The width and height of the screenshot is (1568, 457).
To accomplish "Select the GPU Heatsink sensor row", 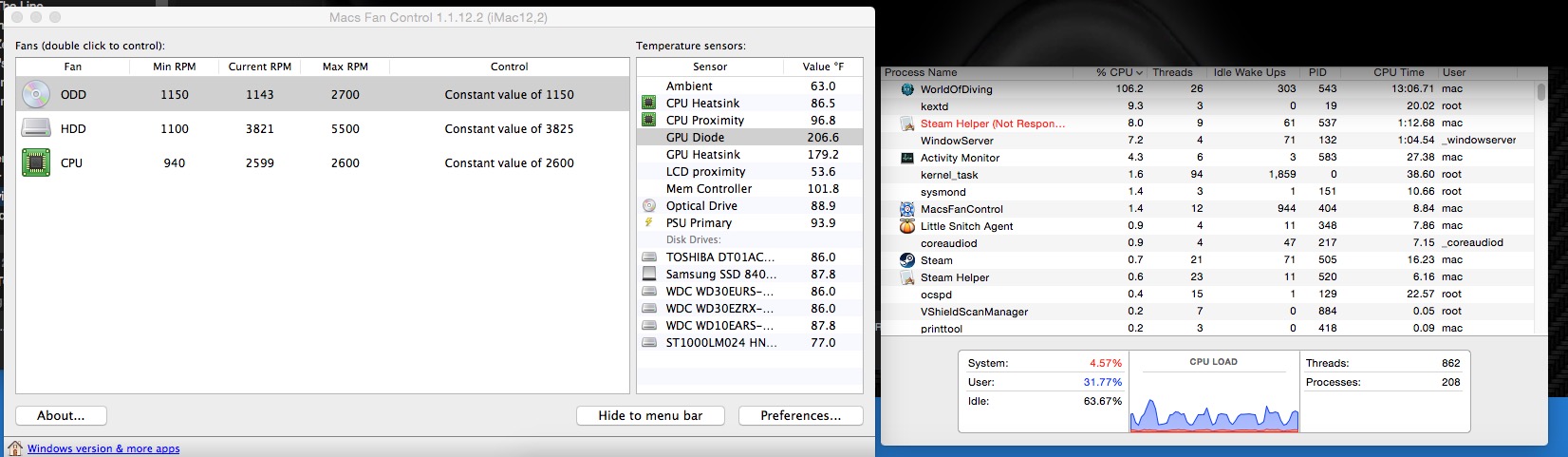I will pyautogui.click(x=750, y=154).
